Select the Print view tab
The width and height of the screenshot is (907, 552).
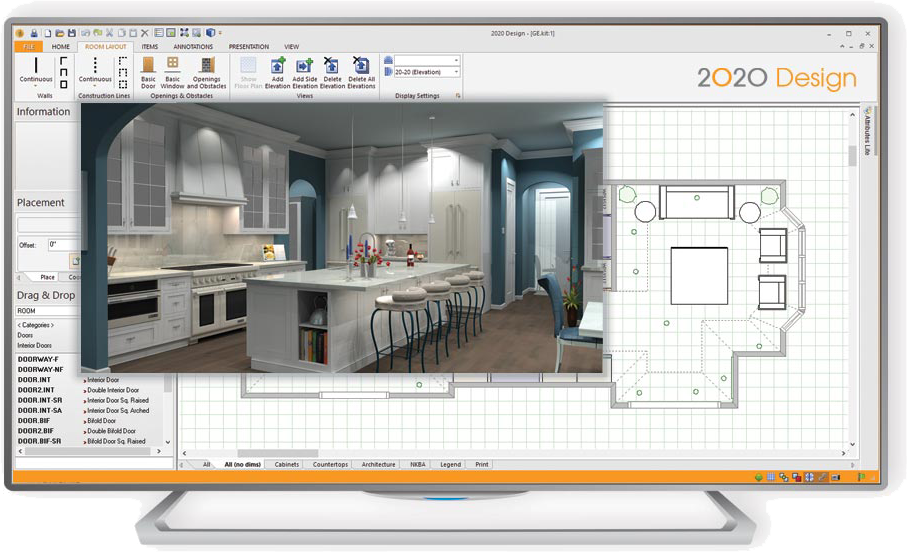click(x=482, y=465)
